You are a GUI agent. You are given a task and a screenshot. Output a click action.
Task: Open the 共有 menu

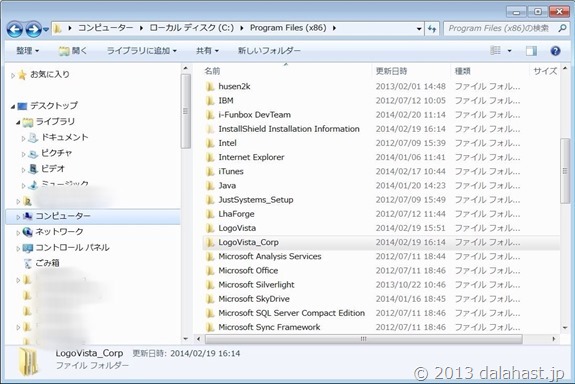[207, 51]
